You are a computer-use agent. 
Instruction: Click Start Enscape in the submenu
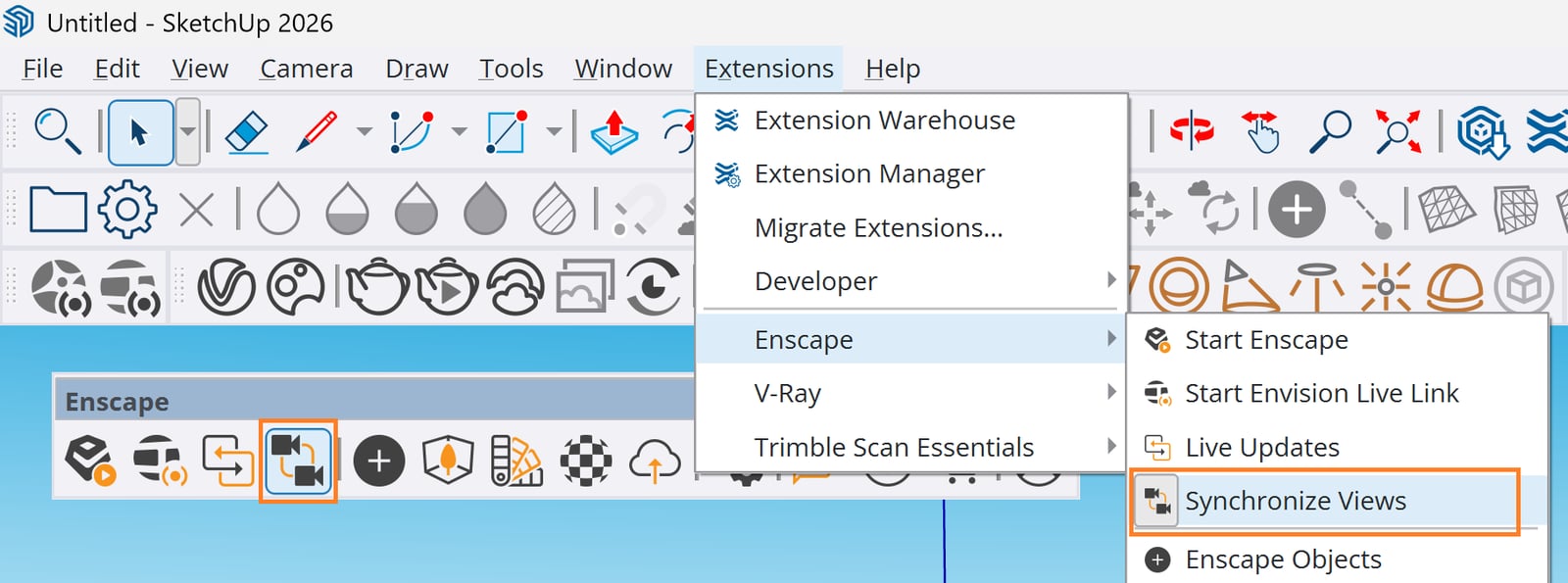(x=1338, y=340)
